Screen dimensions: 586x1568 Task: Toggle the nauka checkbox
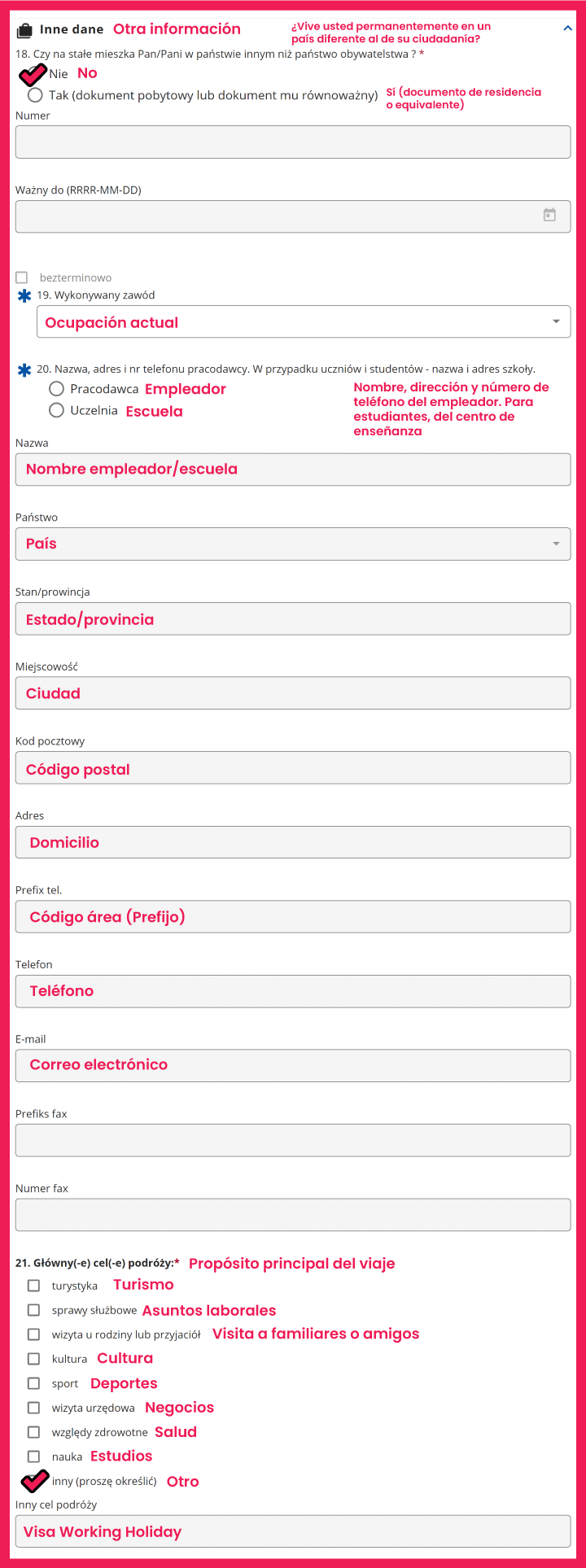point(33,1457)
